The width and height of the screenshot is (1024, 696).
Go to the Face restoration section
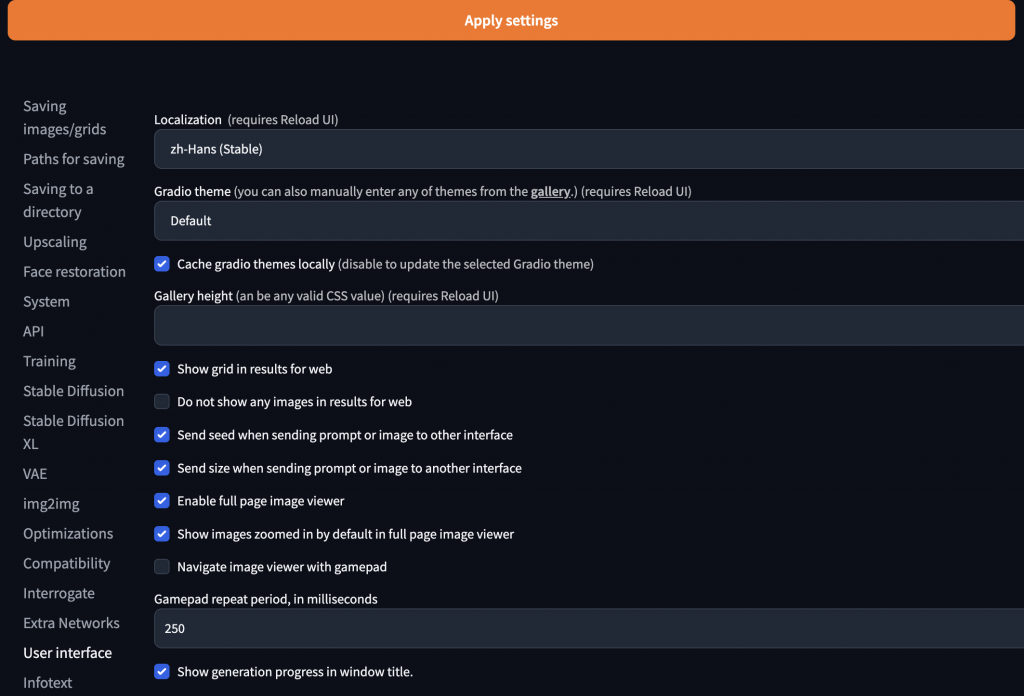[x=74, y=272]
